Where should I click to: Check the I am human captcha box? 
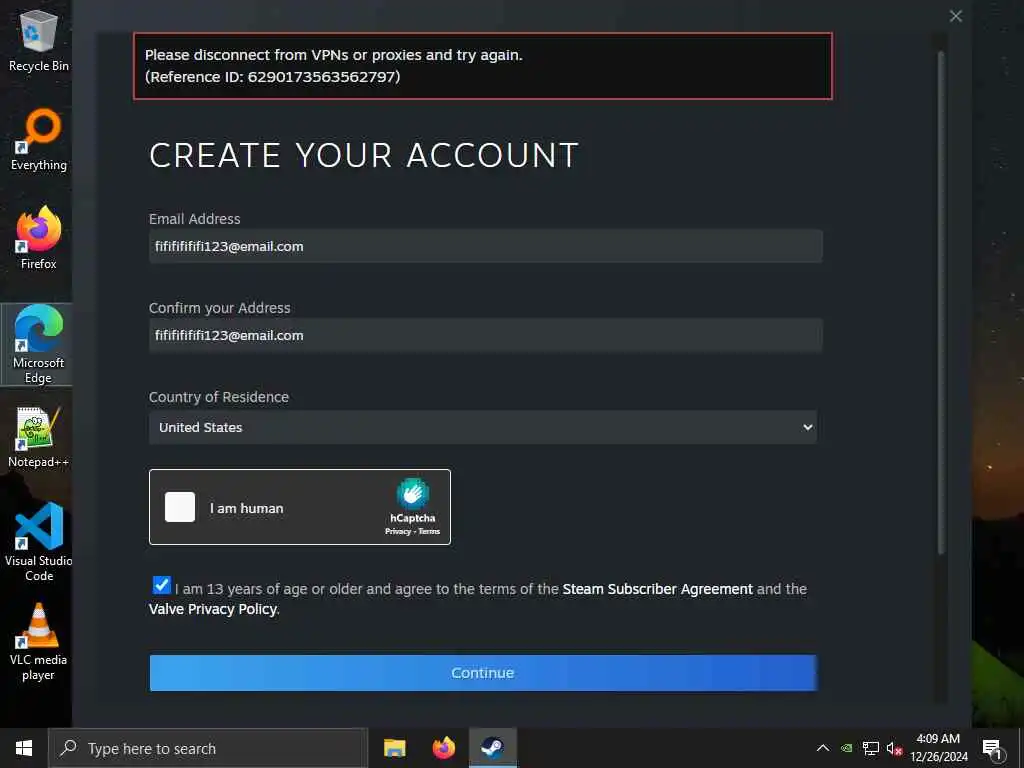click(180, 507)
